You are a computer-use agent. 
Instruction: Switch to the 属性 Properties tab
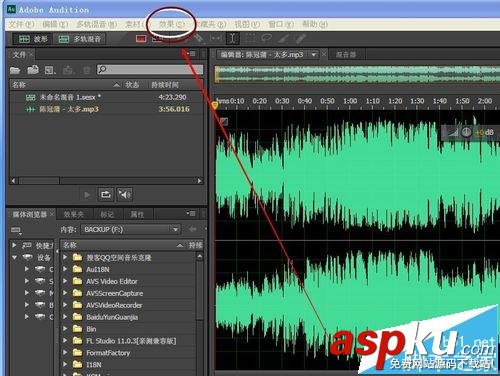pos(137,215)
